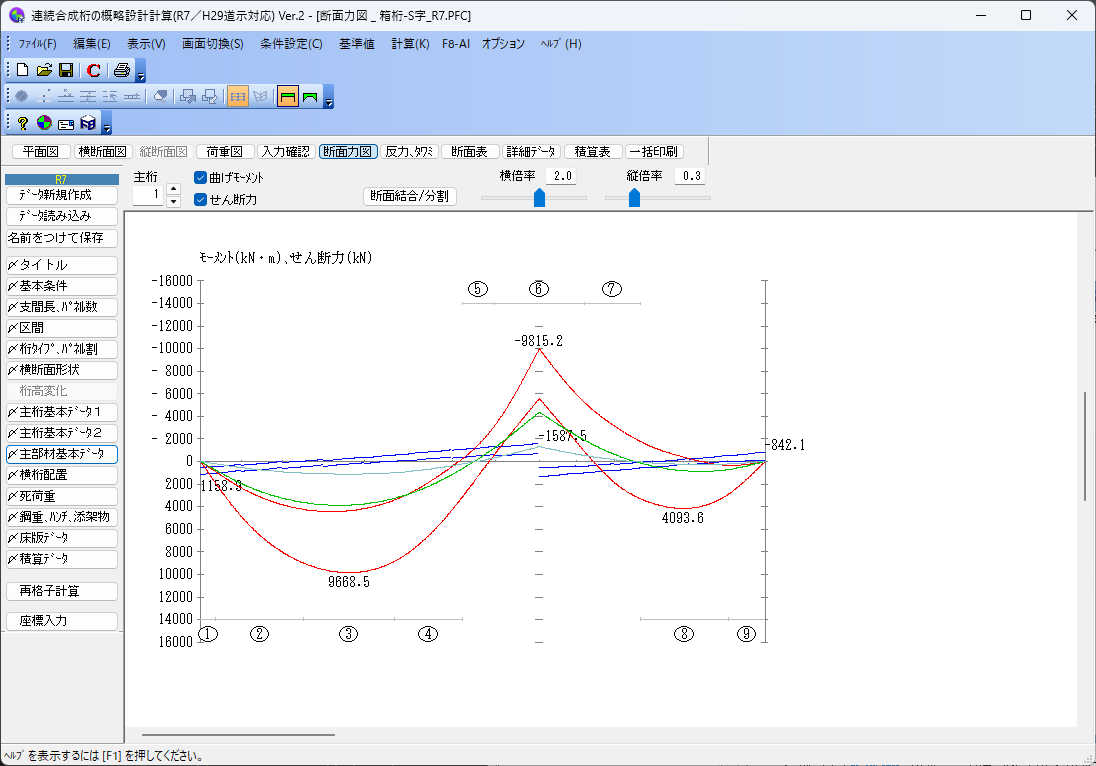Click the 縦倍率 value field showing 0.3
The width and height of the screenshot is (1096, 766).
pyautogui.click(x=691, y=176)
